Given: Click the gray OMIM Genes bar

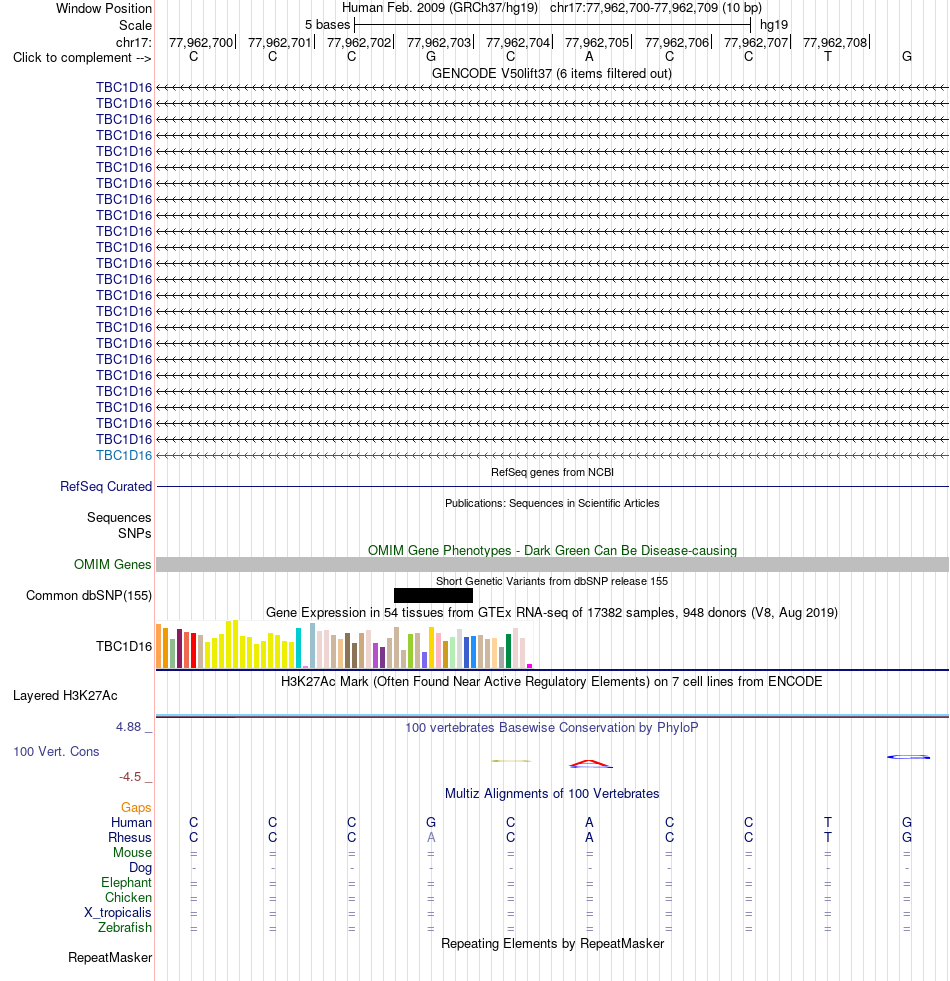Looking at the screenshot, I should (x=552, y=564).
